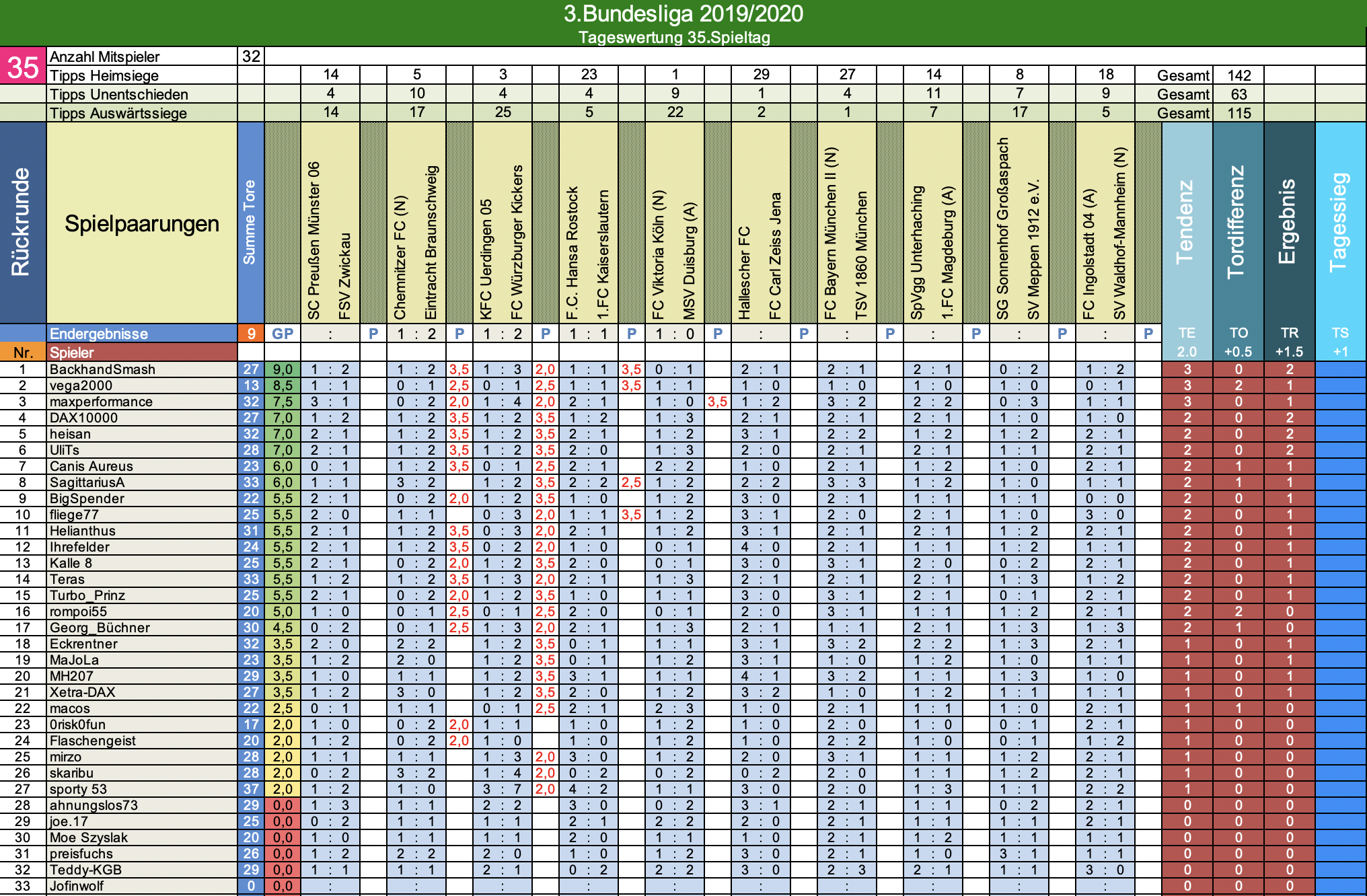Click player name 'Helianthus'
Screen dimensions: 1367x896
[x=82, y=531]
